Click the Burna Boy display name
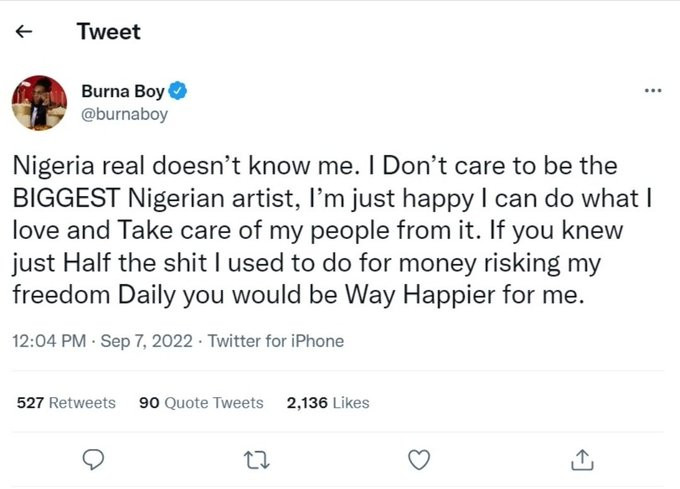Image resolution: width=680 pixels, height=489 pixels. pyautogui.click(x=122, y=92)
